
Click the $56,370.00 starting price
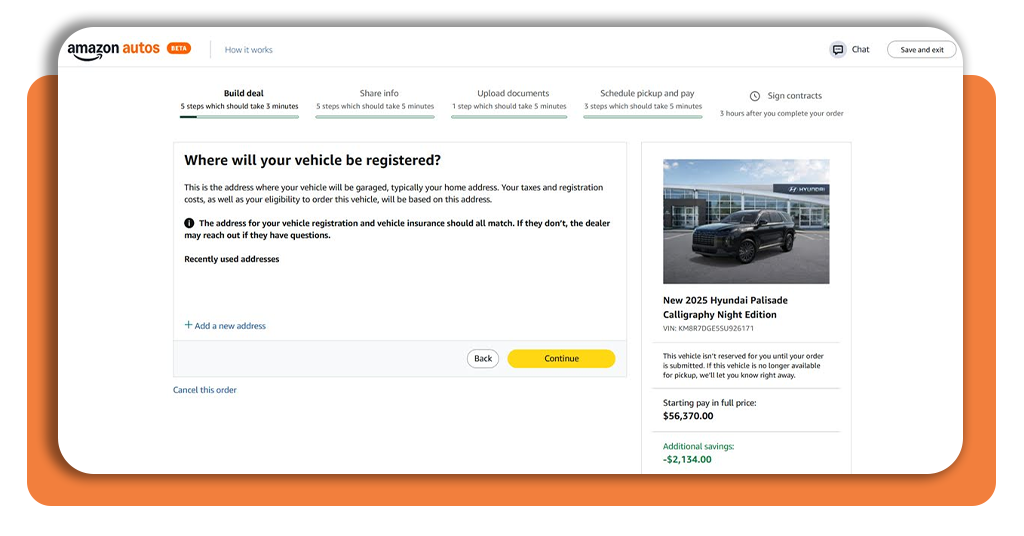(x=688, y=416)
